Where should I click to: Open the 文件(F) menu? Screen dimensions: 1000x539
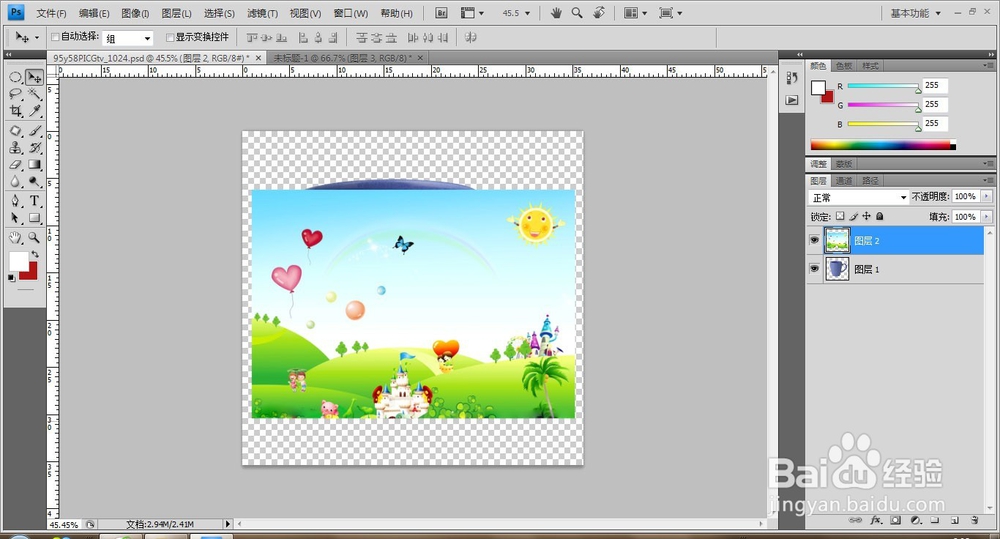pos(51,13)
